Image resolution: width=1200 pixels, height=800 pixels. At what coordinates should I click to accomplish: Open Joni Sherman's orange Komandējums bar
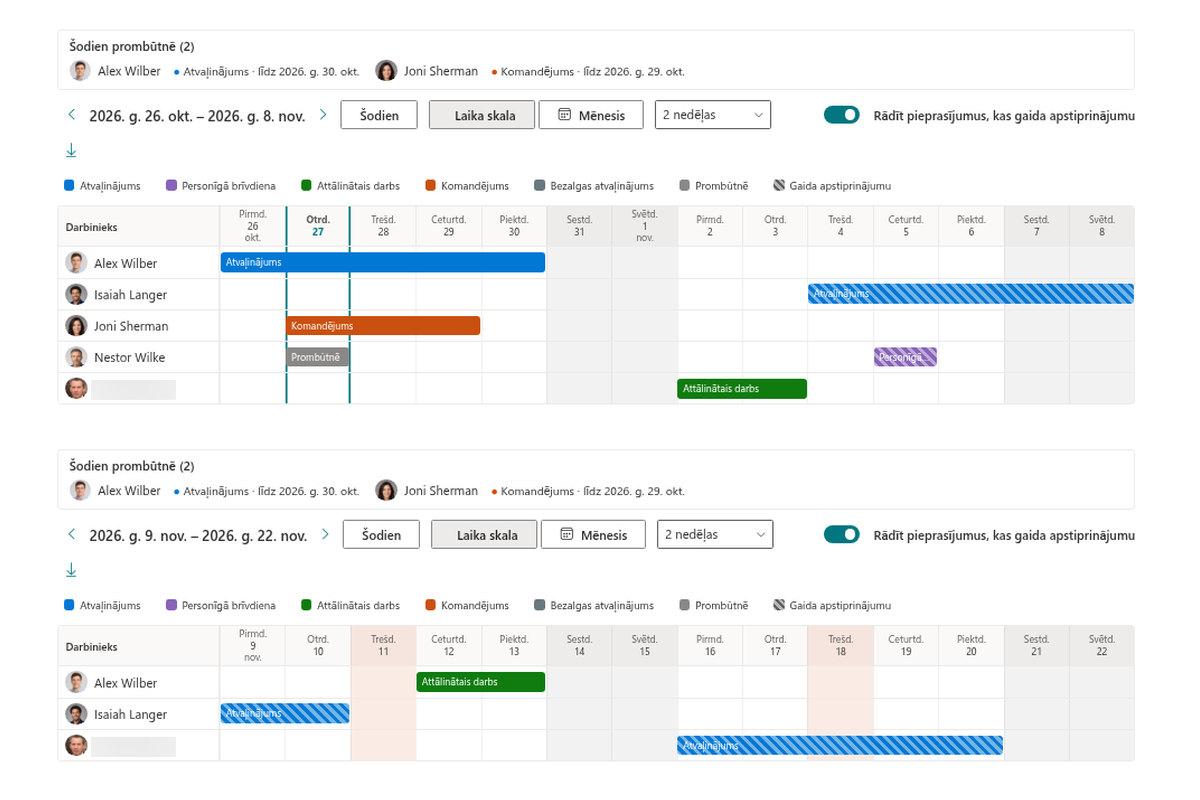pyautogui.click(x=383, y=326)
